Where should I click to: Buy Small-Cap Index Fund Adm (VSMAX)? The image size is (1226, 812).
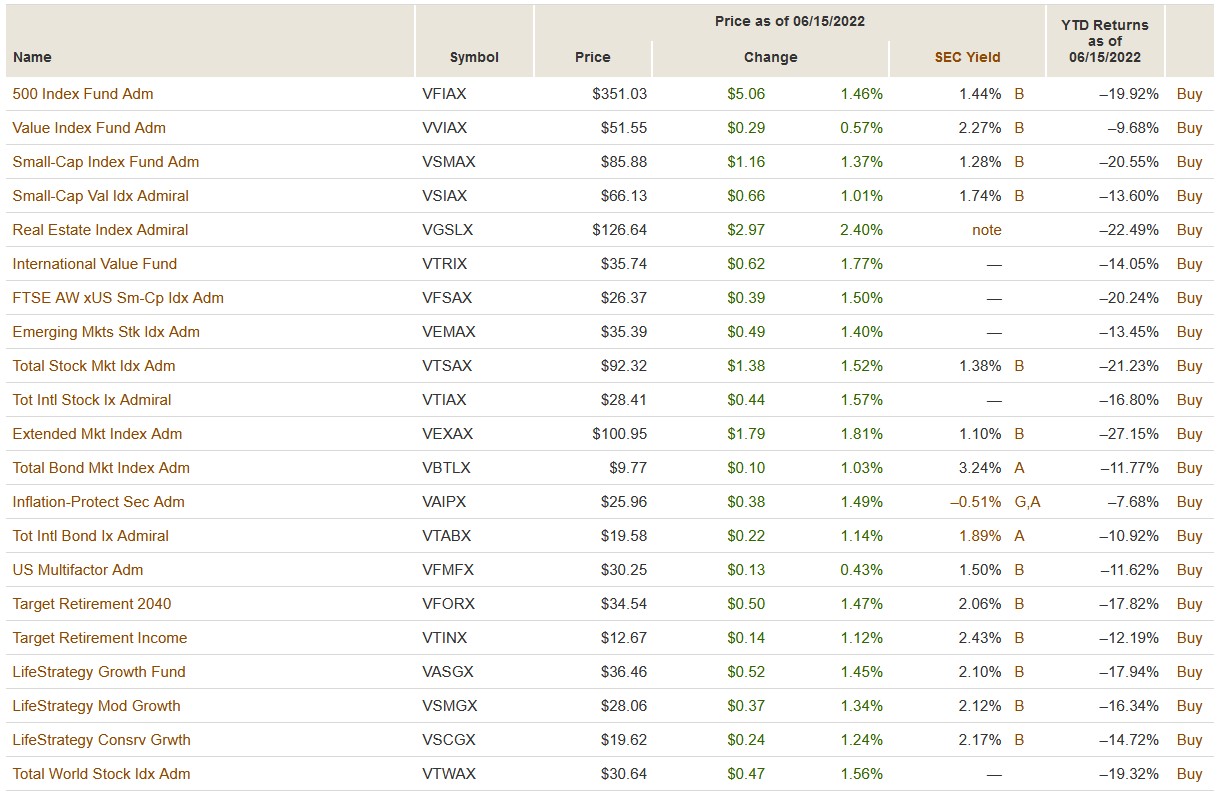(1189, 162)
